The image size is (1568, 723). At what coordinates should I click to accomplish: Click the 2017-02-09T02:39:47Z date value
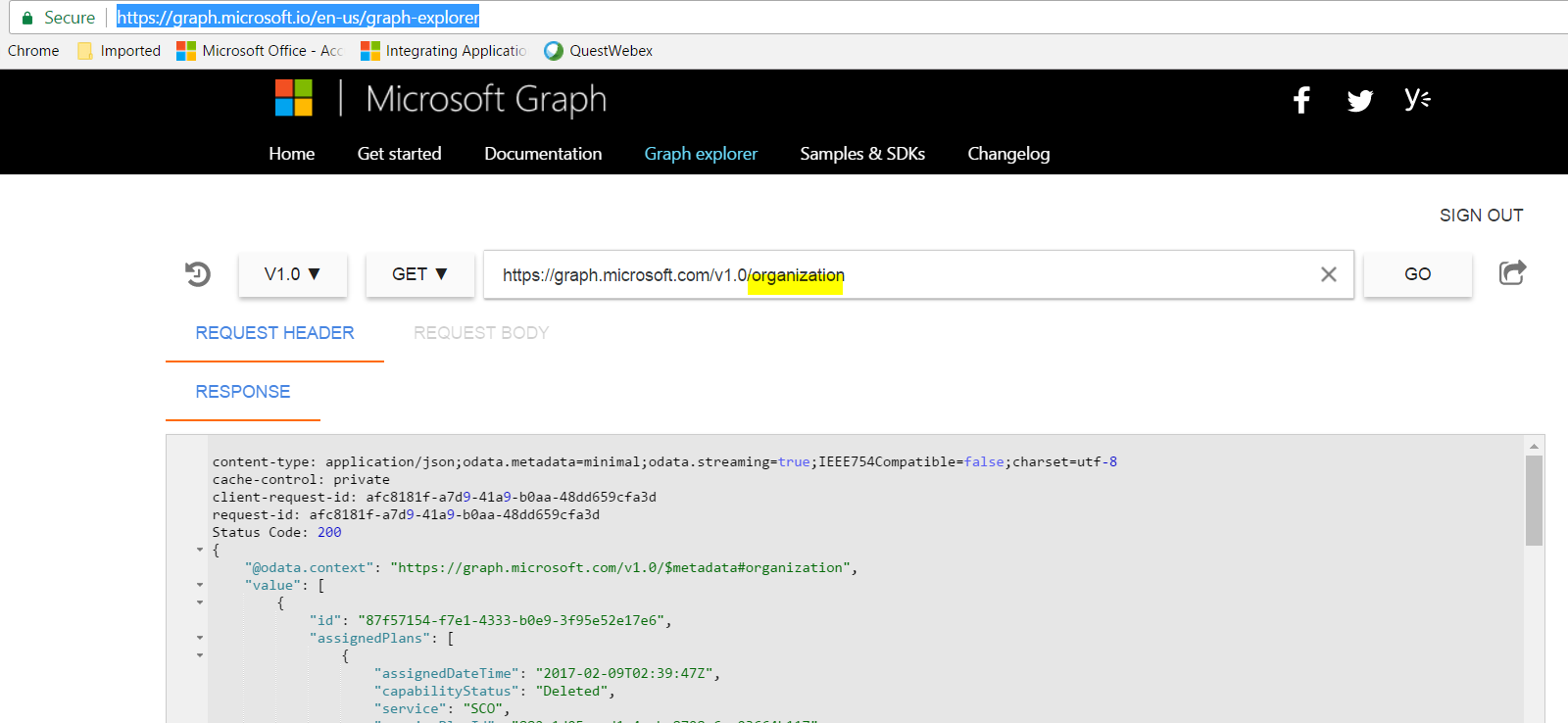pyautogui.click(x=624, y=674)
